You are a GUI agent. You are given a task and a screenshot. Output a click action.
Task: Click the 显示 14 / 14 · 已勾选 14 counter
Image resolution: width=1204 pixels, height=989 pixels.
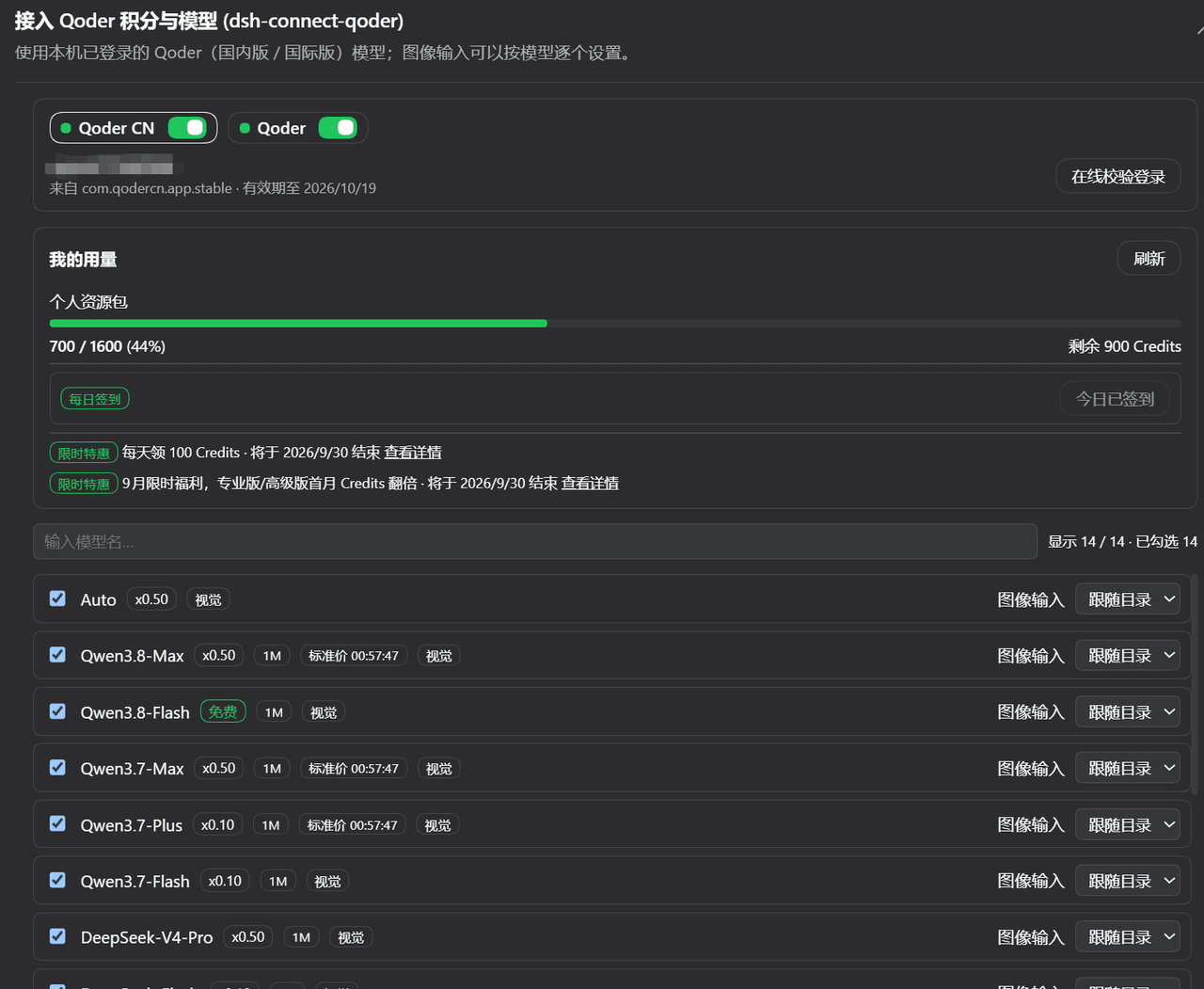tap(1123, 542)
